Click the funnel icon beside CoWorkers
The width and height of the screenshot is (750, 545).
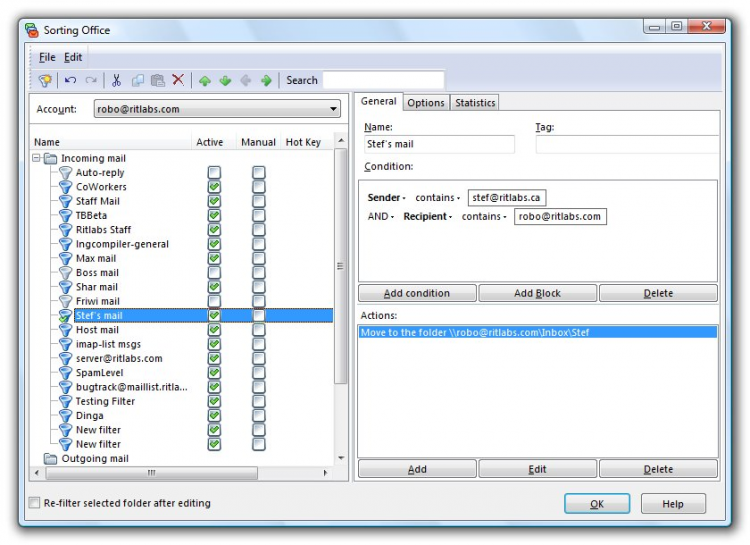[x=65, y=187]
